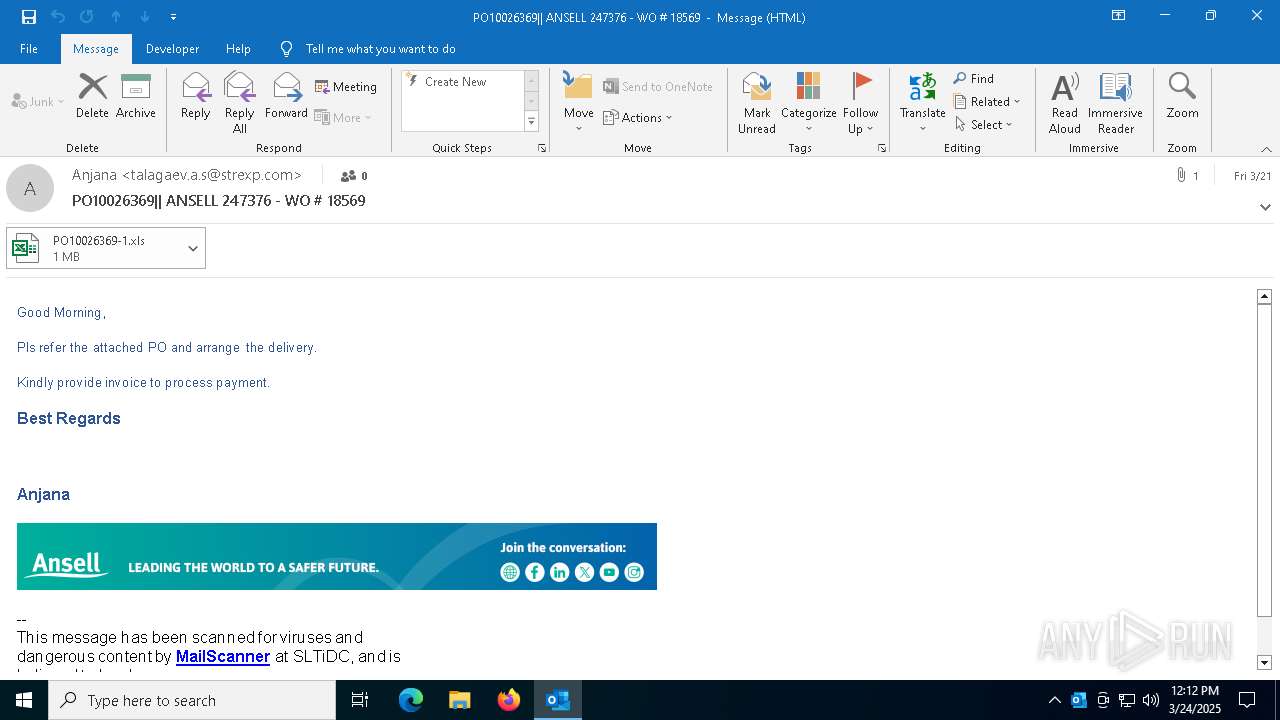Delete this message
Image resolution: width=1280 pixels, height=720 pixels.
tap(92, 97)
